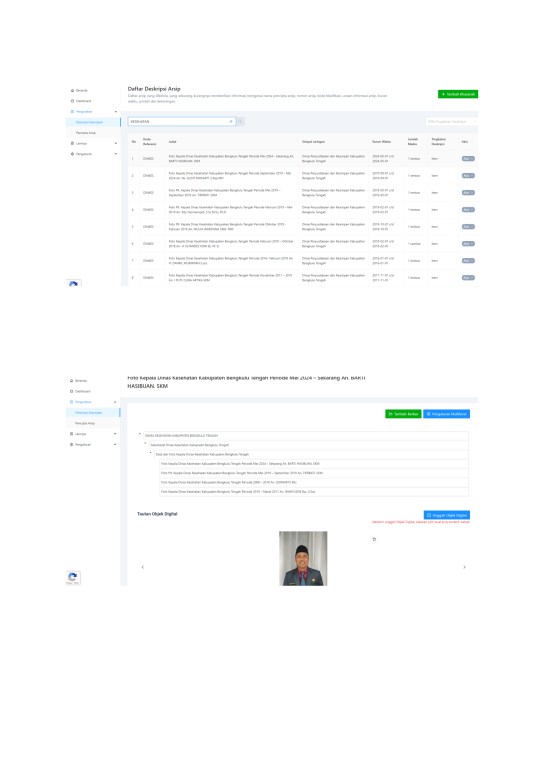Show previous digital object with left carousel arrow
The width and height of the screenshot is (544, 768).
tap(142, 567)
